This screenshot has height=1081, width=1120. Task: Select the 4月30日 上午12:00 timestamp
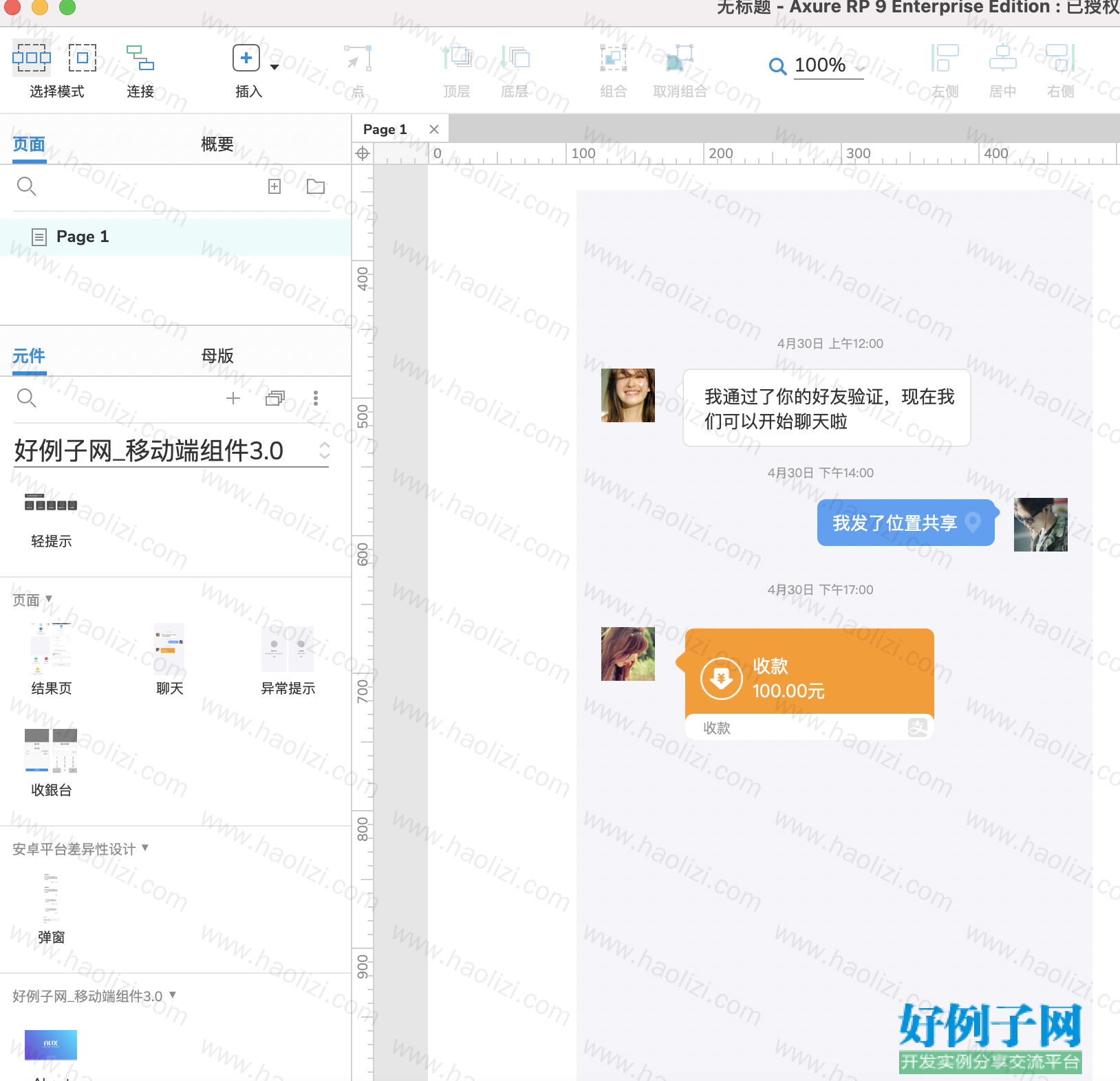point(830,344)
